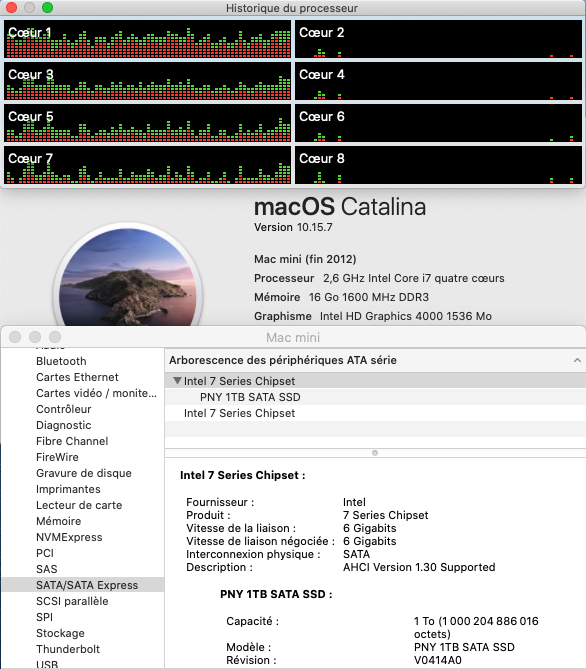Click the Interconnexion physique SATA value

[x=356, y=554]
